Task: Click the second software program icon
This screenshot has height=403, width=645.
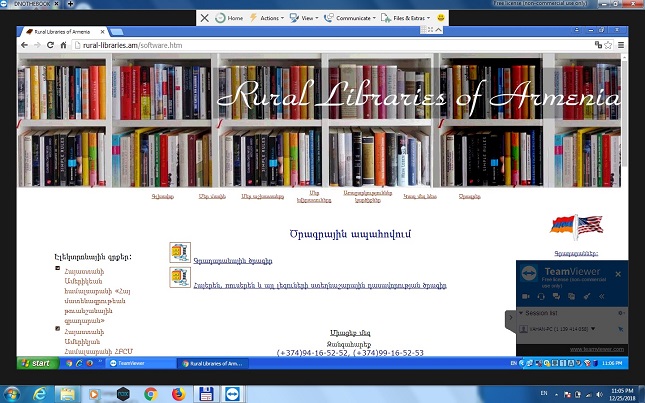Action: point(179,277)
